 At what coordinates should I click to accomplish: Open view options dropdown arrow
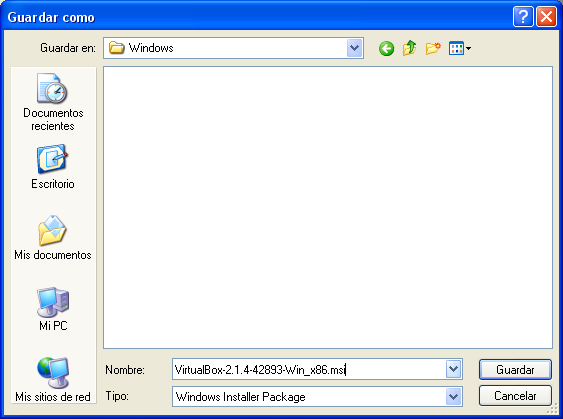click(x=468, y=48)
